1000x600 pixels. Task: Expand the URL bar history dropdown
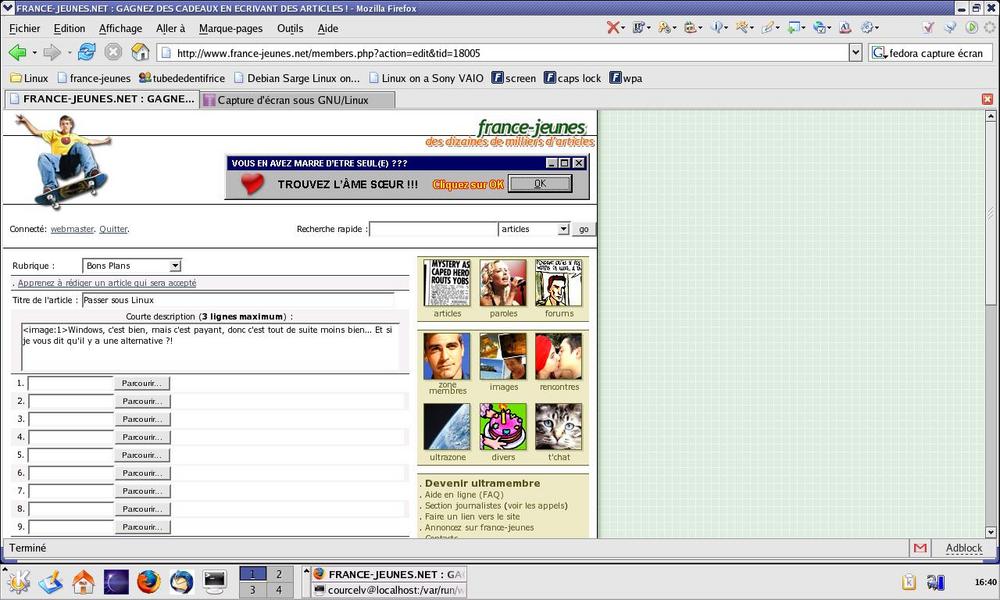pyautogui.click(x=855, y=53)
